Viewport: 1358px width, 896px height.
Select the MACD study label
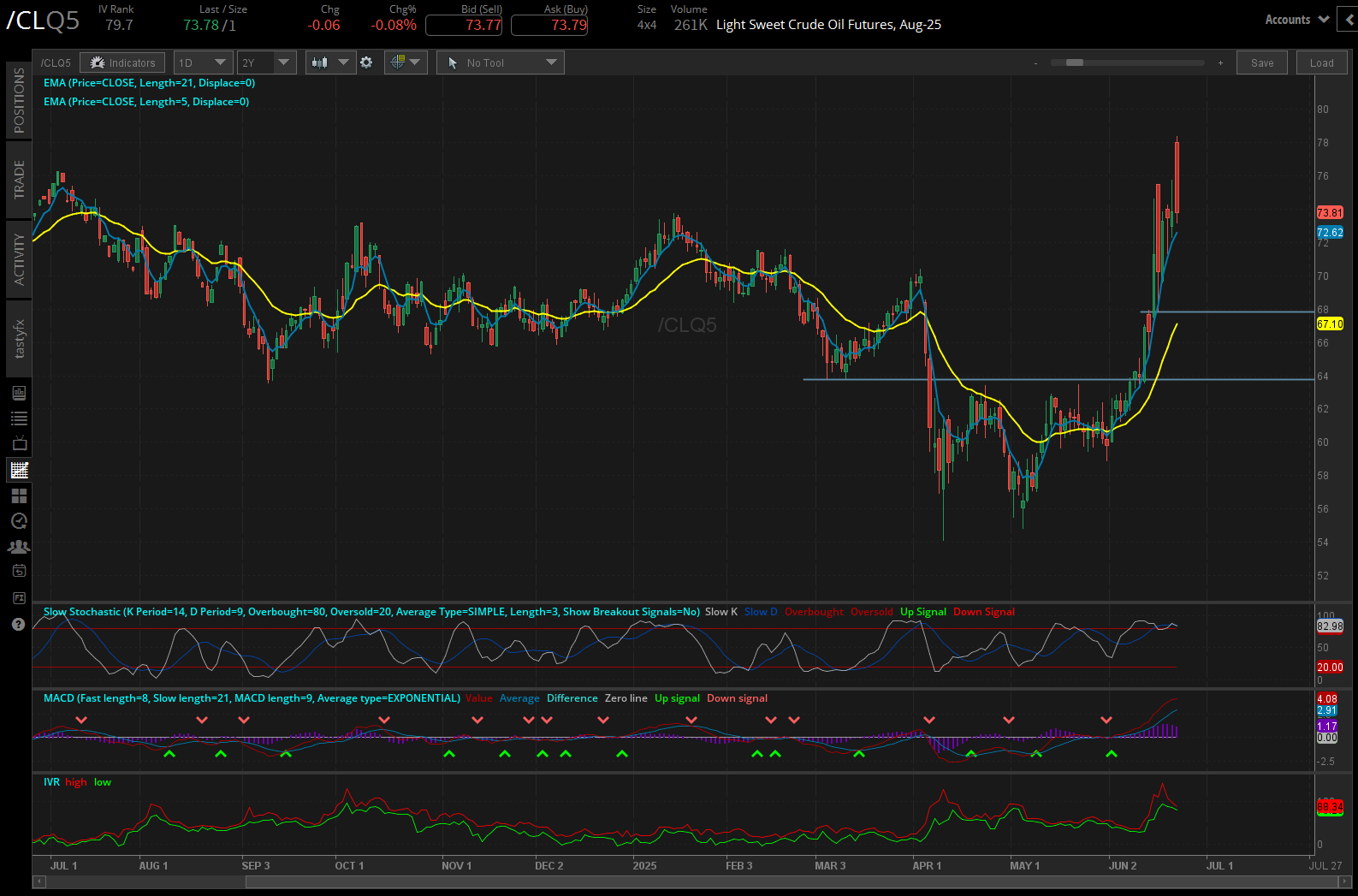point(252,698)
